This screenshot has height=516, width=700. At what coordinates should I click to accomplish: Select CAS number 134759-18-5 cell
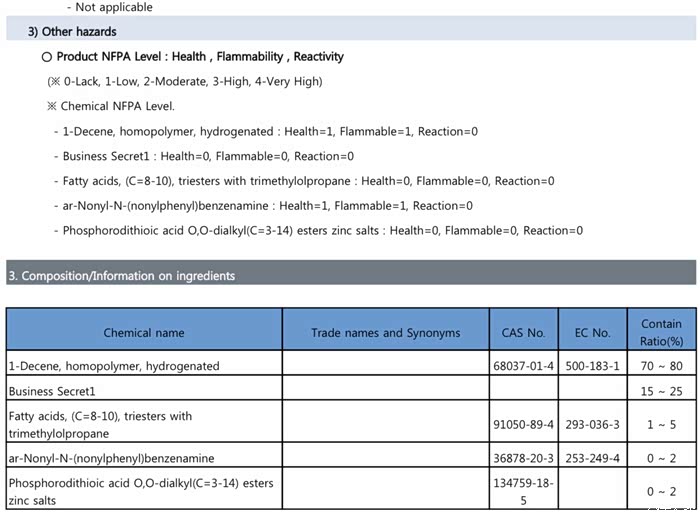(523, 491)
